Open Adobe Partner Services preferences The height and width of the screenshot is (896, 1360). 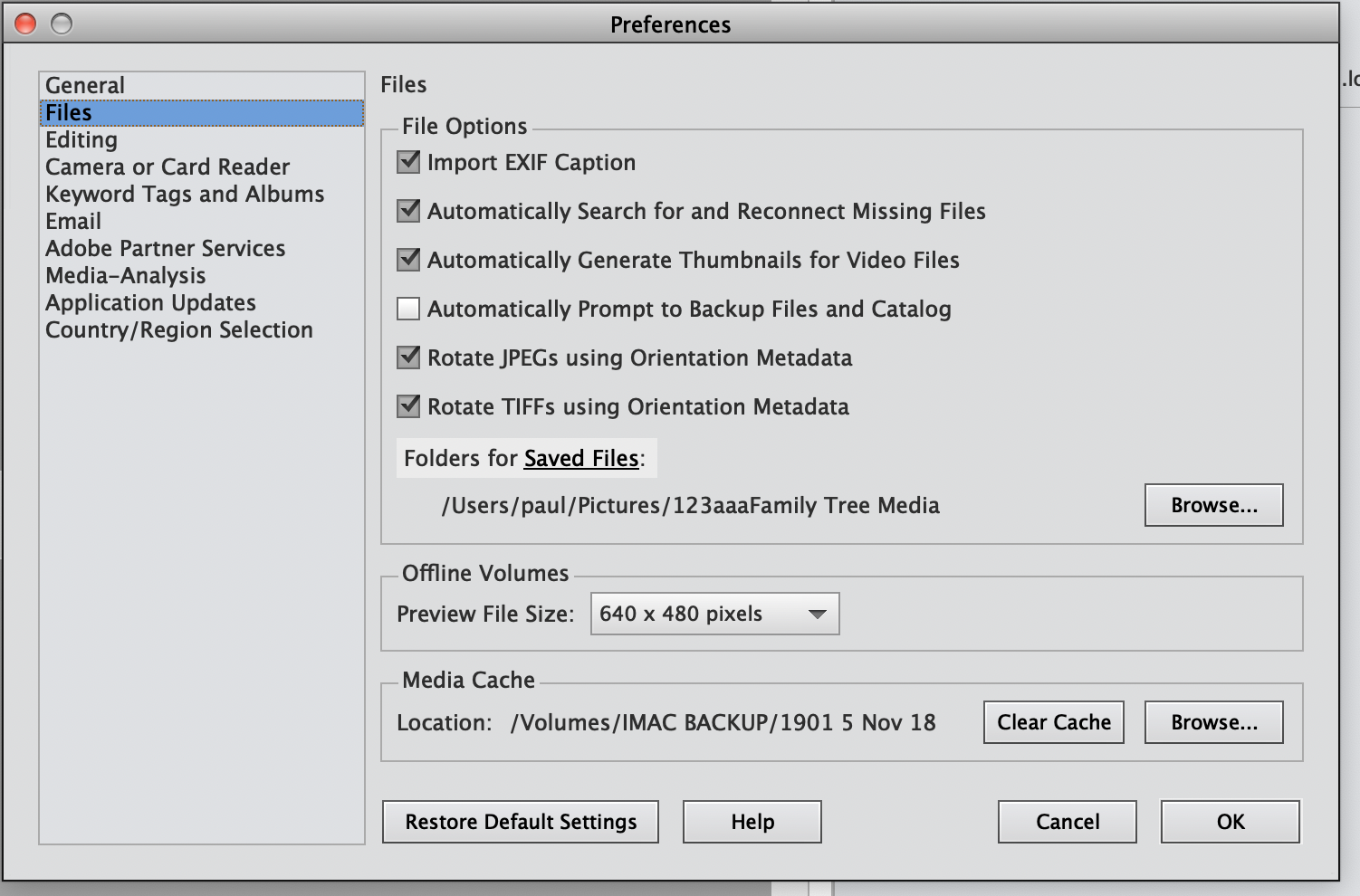click(x=202, y=248)
